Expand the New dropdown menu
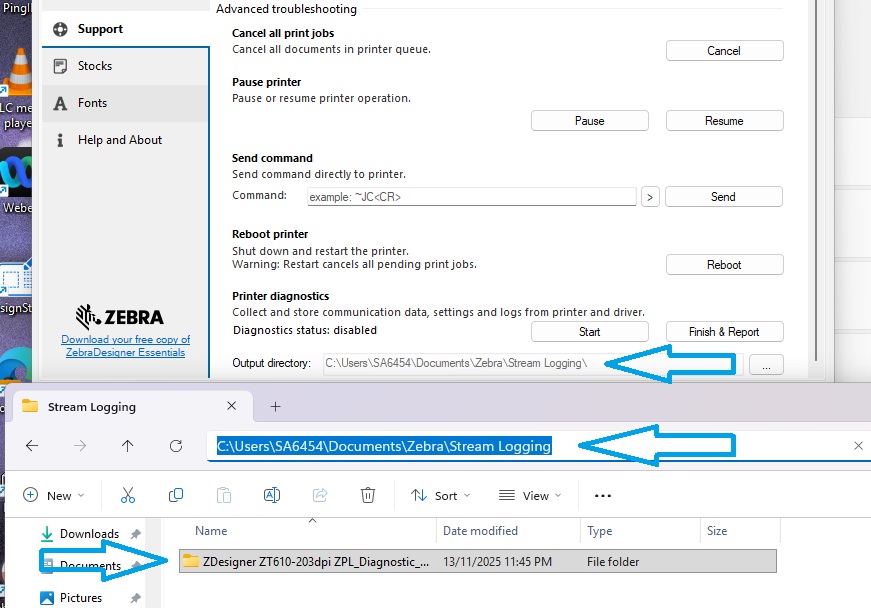The height and width of the screenshot is (608, 871). pos(54,495)
